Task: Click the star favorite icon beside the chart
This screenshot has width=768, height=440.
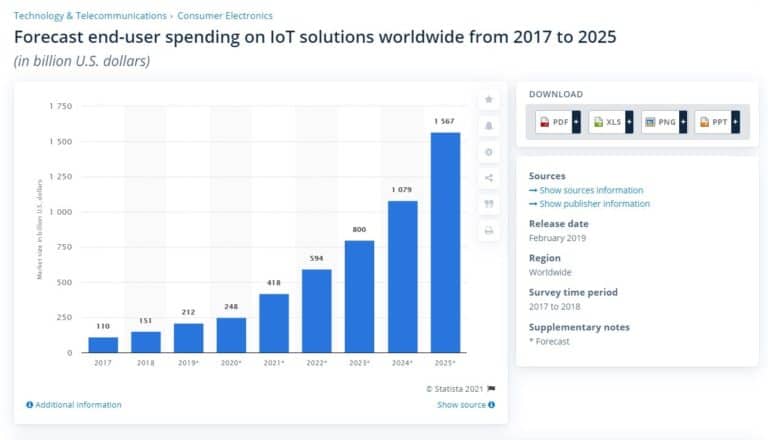Action: coord(488,99)
